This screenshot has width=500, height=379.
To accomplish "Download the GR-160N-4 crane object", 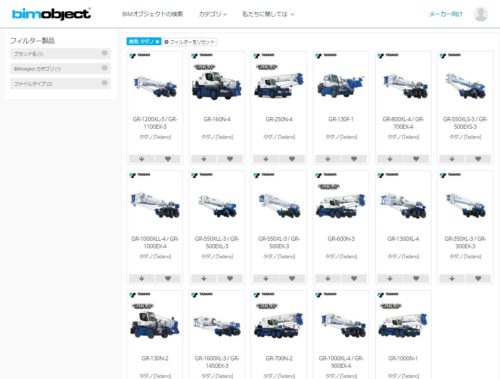I will pyautogui.click(x=204, y=159).
